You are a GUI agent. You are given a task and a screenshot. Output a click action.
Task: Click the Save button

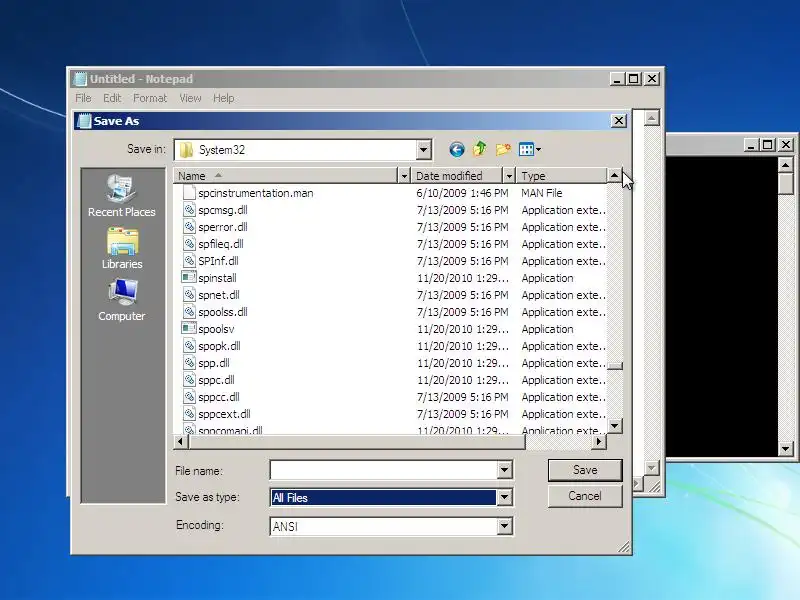[x=585, y=470]
